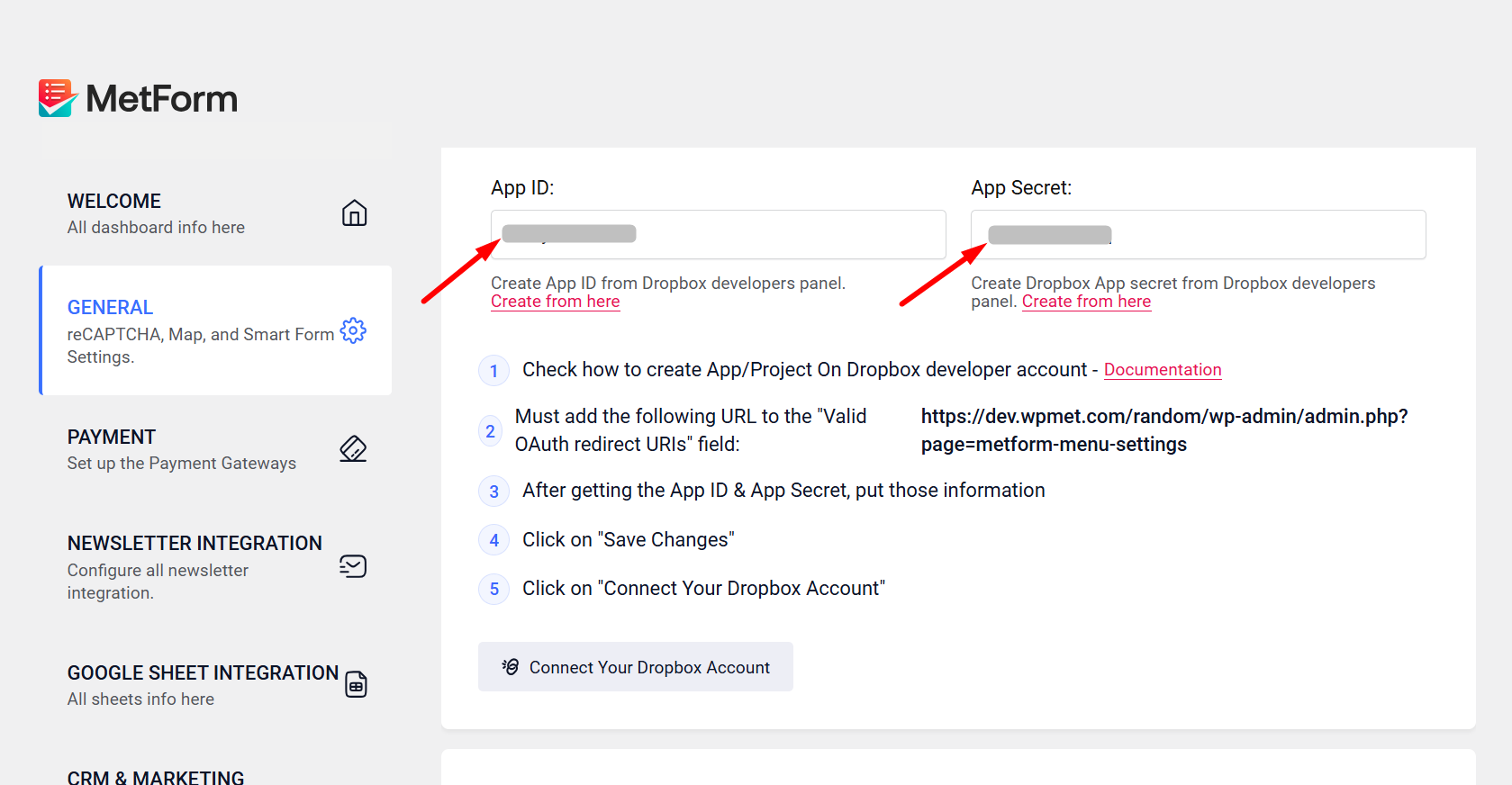Focus the App Secret input field

(x=1198, y=235)
